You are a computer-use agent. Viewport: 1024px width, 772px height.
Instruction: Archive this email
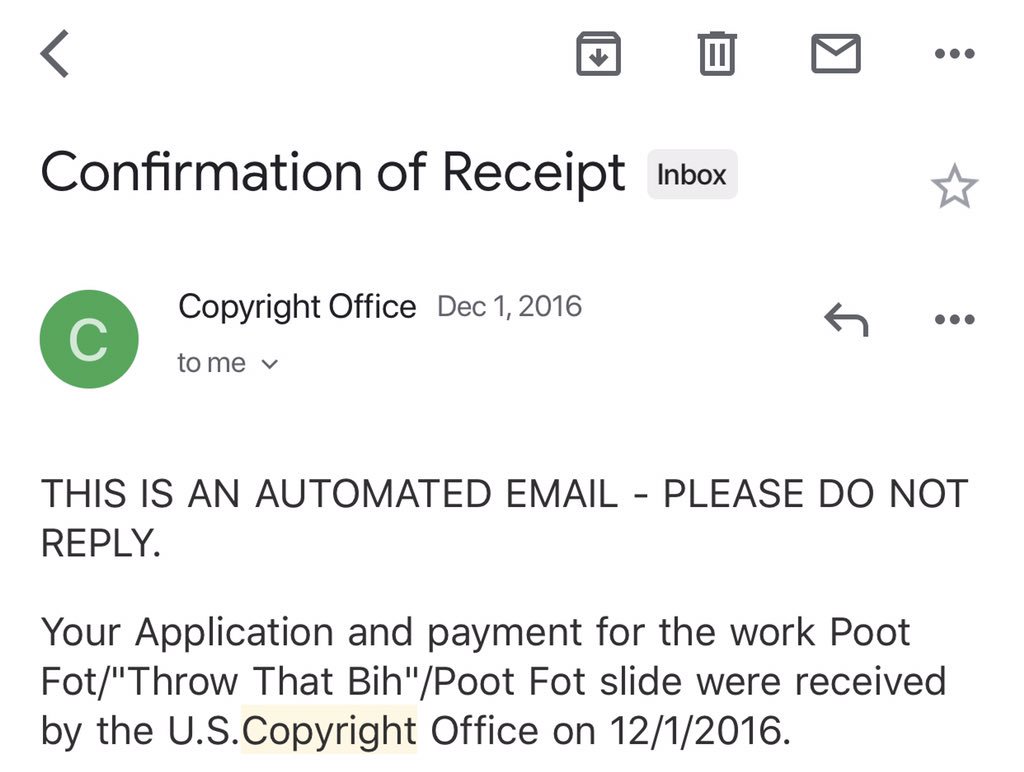coord(598,54)
